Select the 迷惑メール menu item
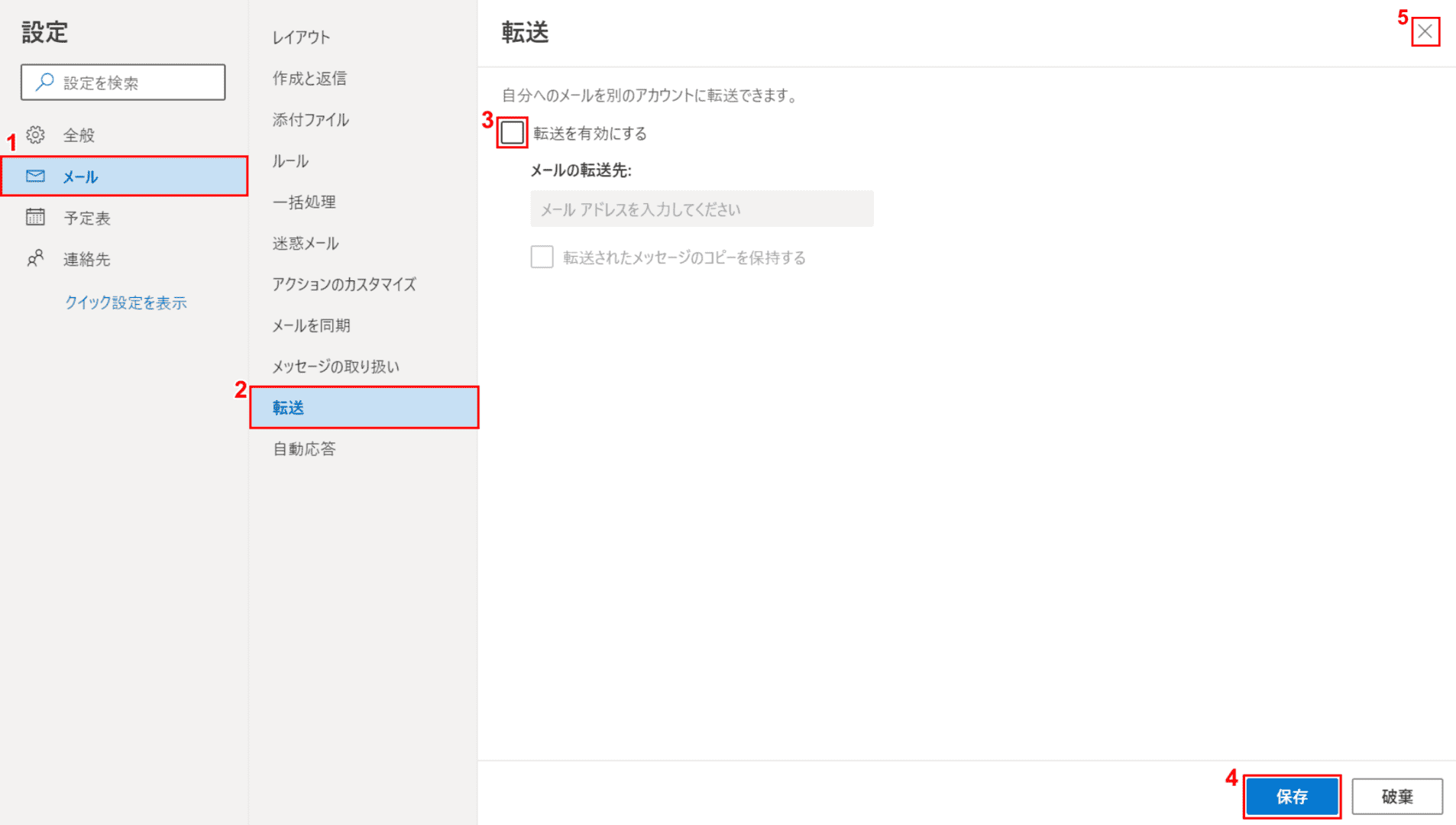 [x=306, y=244]
